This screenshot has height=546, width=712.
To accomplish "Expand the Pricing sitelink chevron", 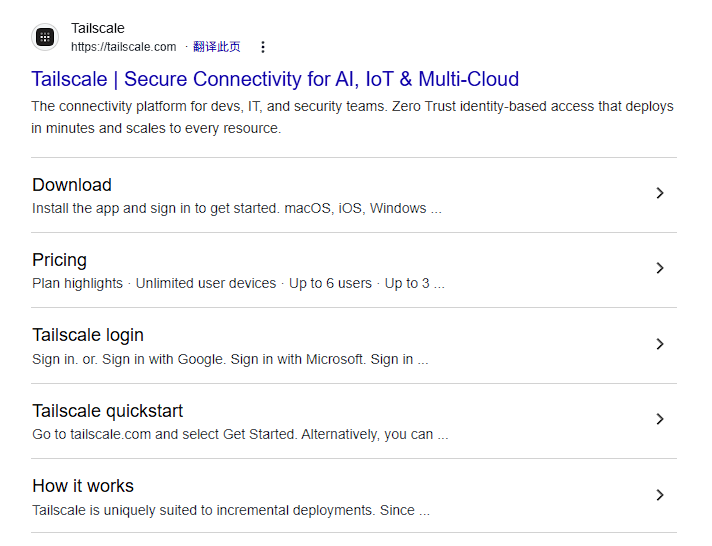I will coord(659,268).
